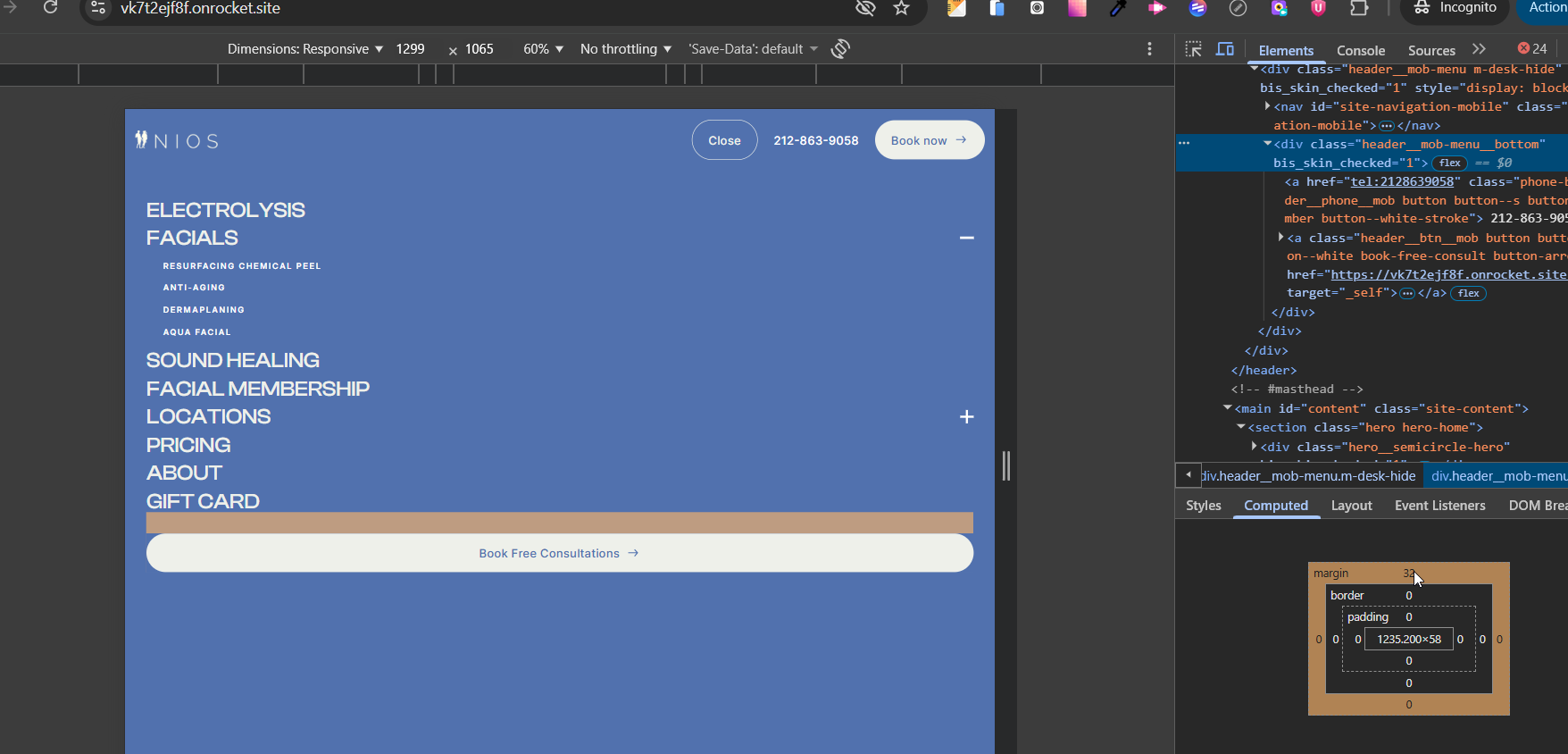Toggle the device toolbar emulation mode

pos(1225,49)
